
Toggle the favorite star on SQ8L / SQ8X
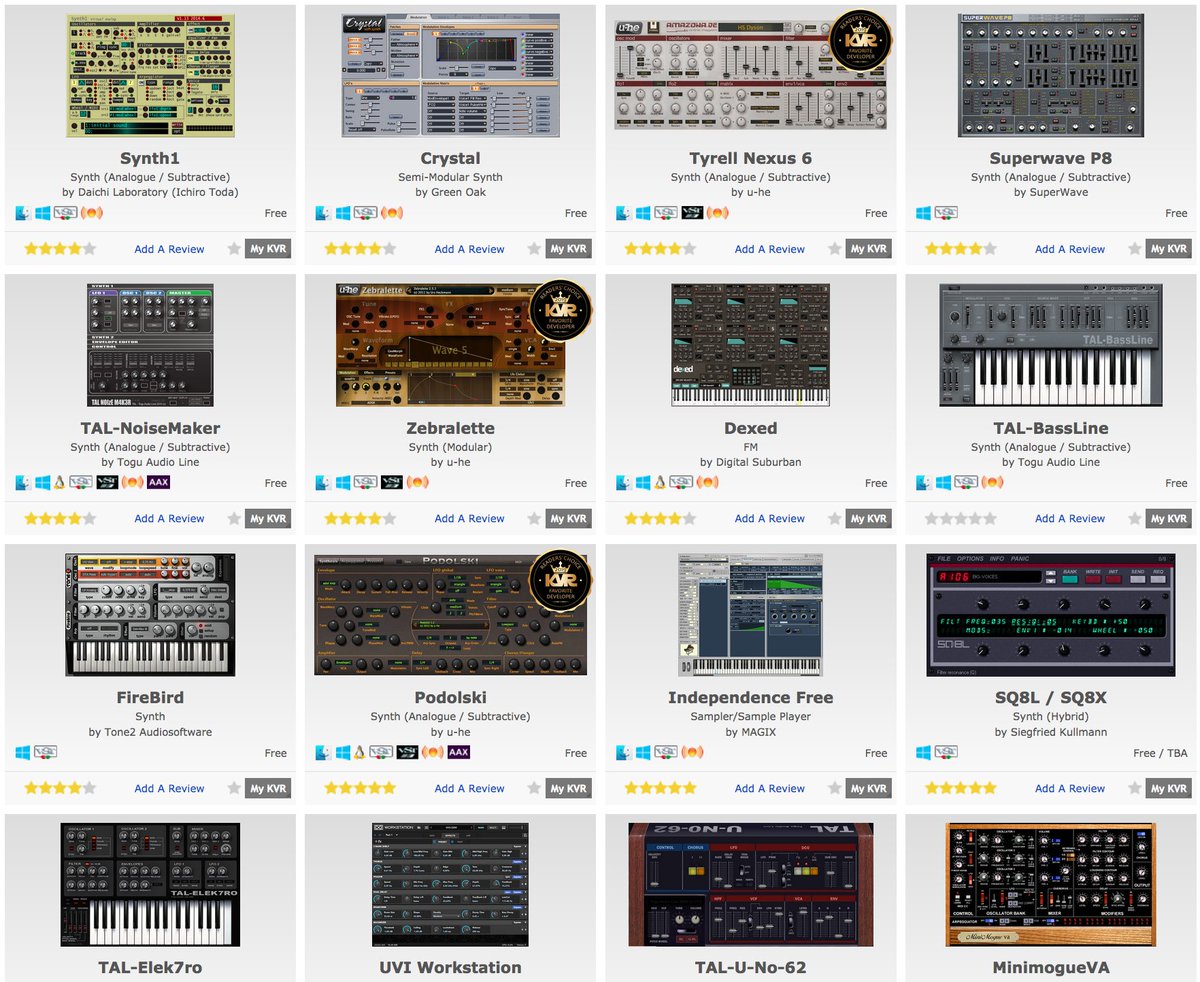coord(1134,788)
